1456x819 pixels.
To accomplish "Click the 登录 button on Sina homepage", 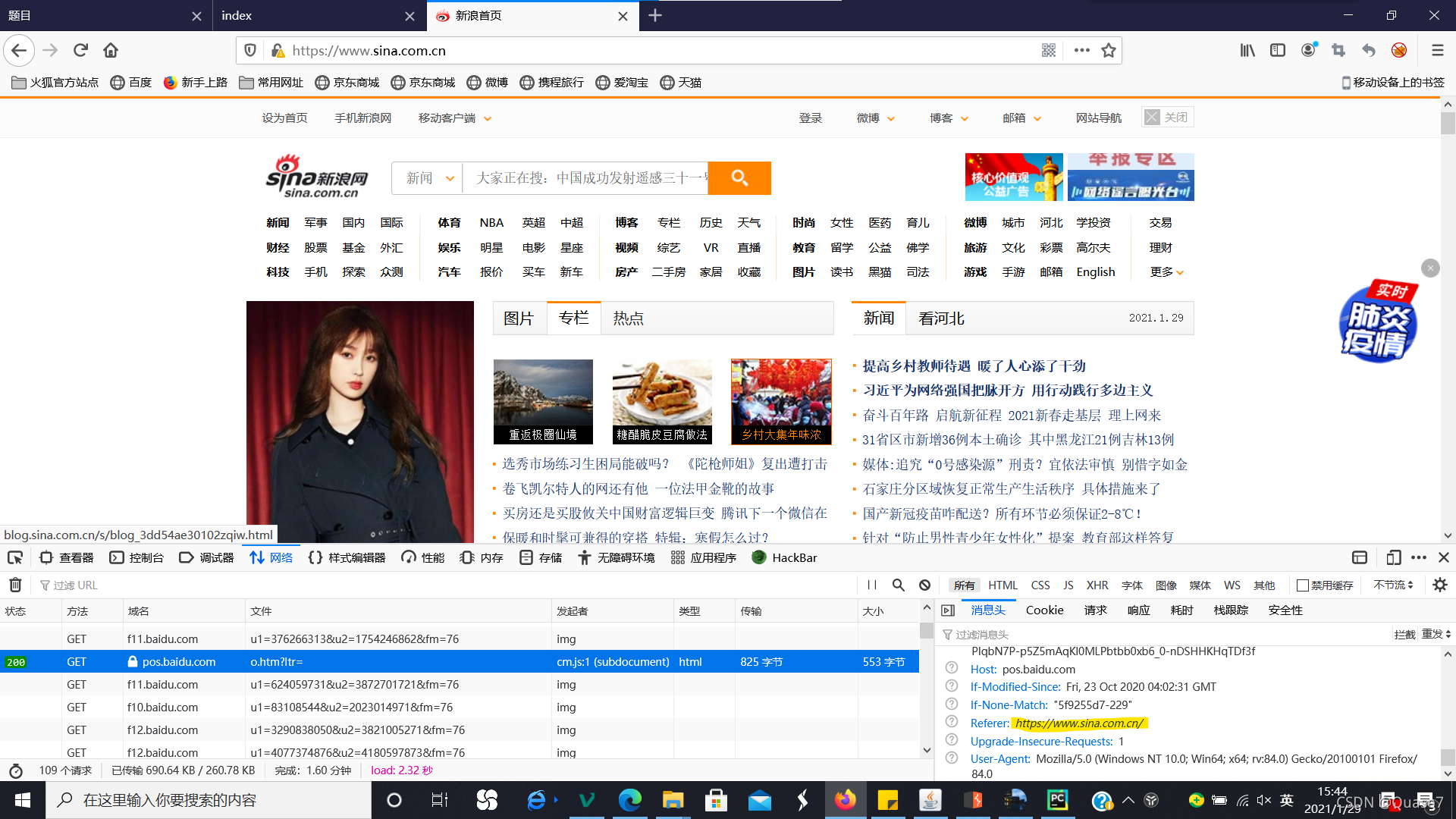I will (810, 117).
